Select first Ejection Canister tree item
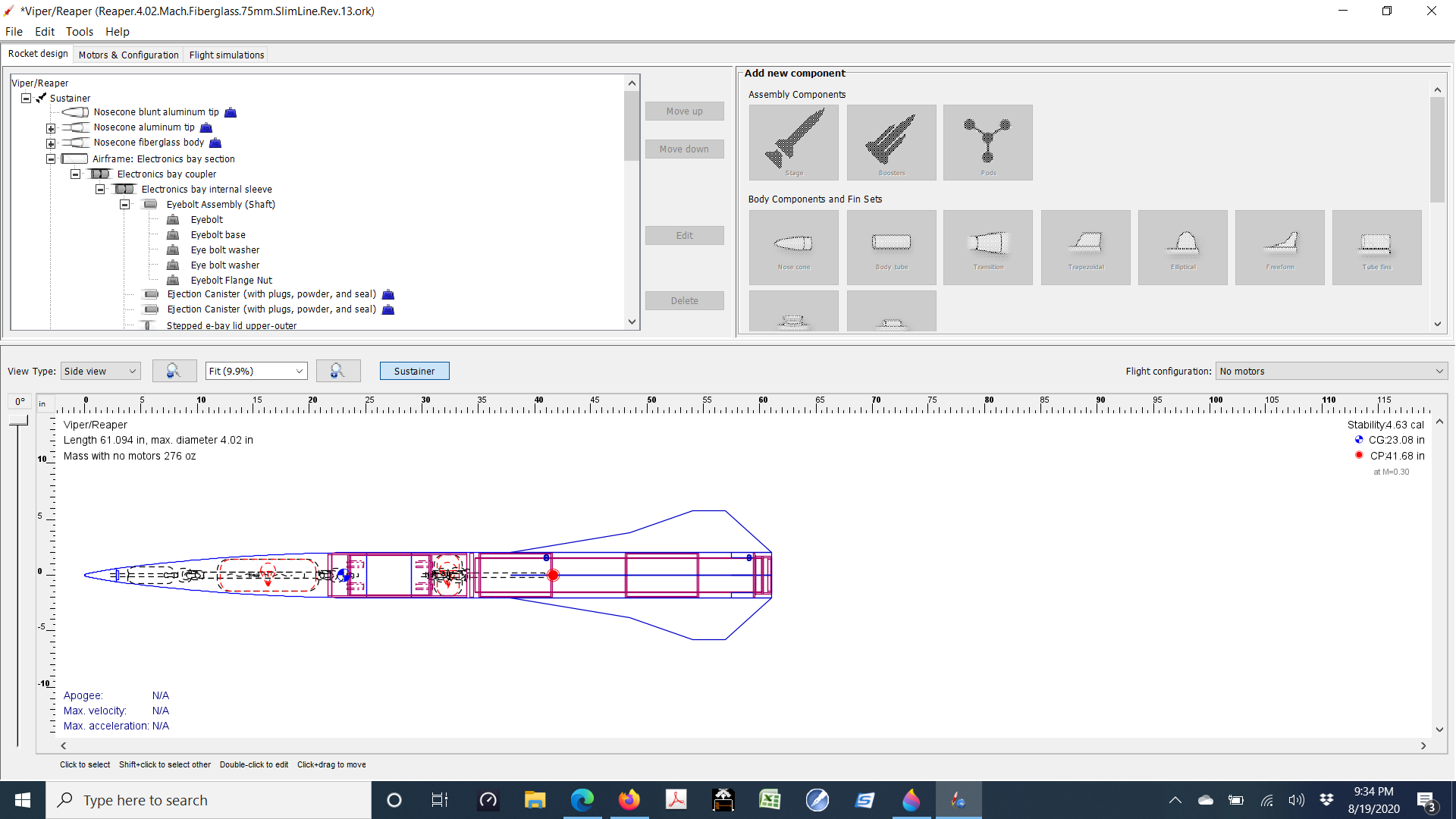Screen dimensions: 1456x819 pos(271,294)
